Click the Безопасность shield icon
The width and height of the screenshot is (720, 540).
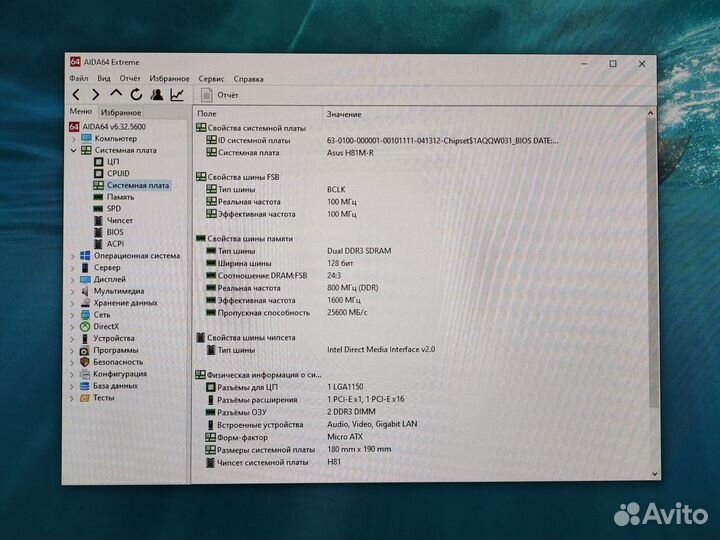[x=84, y=362]
